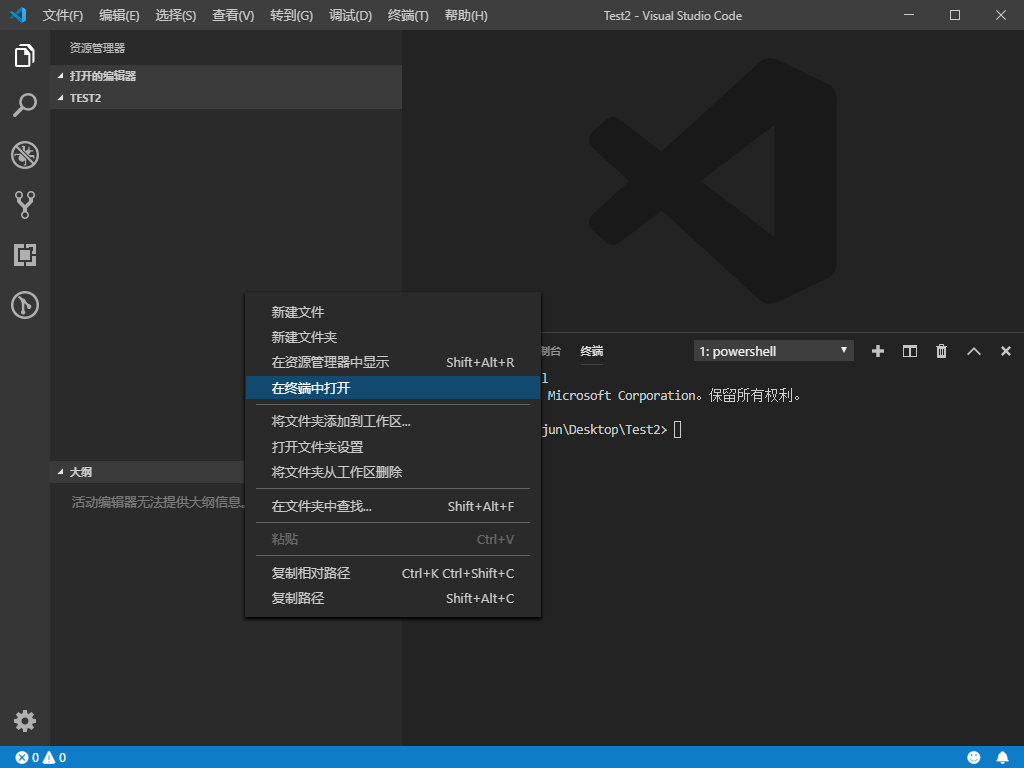The width and height of the screenshot is (1024, 768).
Task: Open notifications bell in status bar
Action: coord(1002,758)
